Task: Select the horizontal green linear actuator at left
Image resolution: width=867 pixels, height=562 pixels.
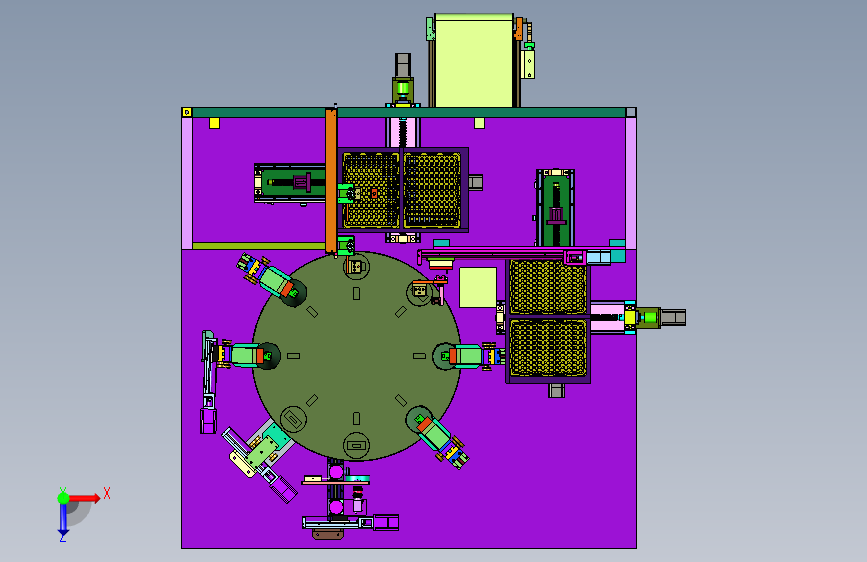Action: [290, 183]
